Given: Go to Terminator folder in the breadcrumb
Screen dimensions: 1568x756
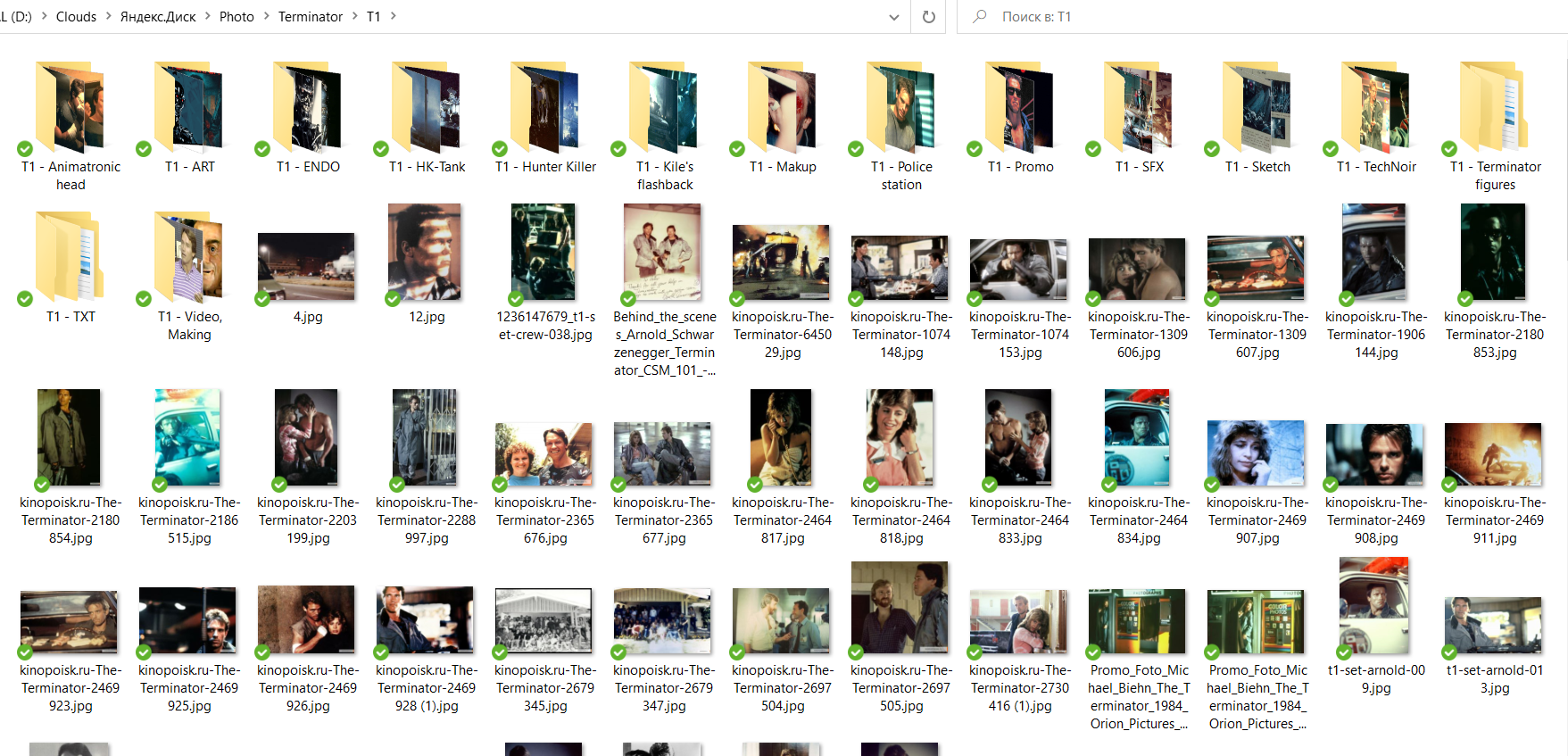Looking at the screenshot, I should click(311, 16).
